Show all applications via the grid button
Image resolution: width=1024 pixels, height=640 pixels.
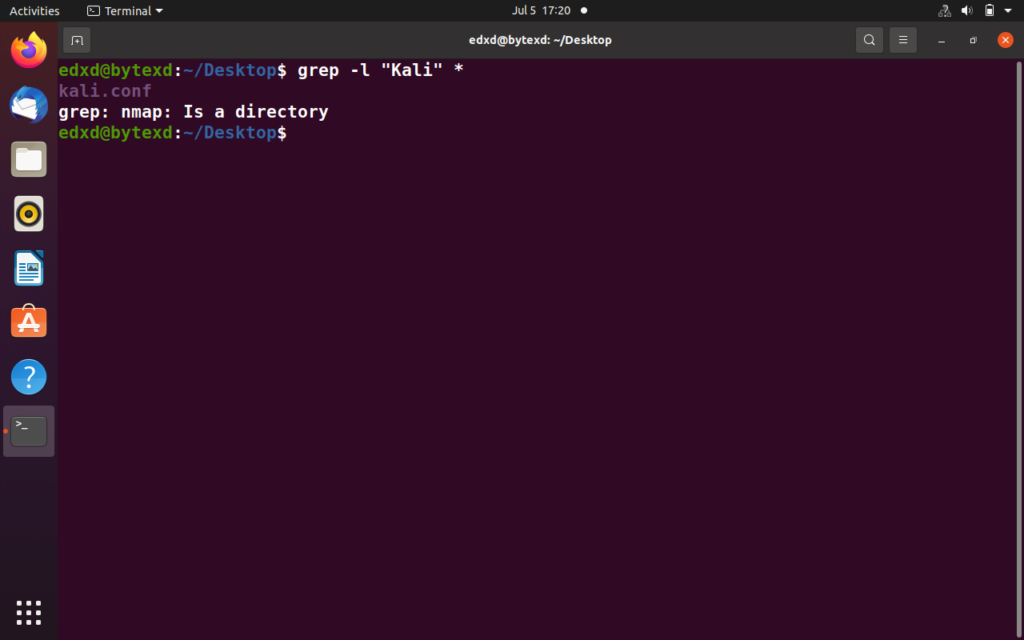pos(28,612)
